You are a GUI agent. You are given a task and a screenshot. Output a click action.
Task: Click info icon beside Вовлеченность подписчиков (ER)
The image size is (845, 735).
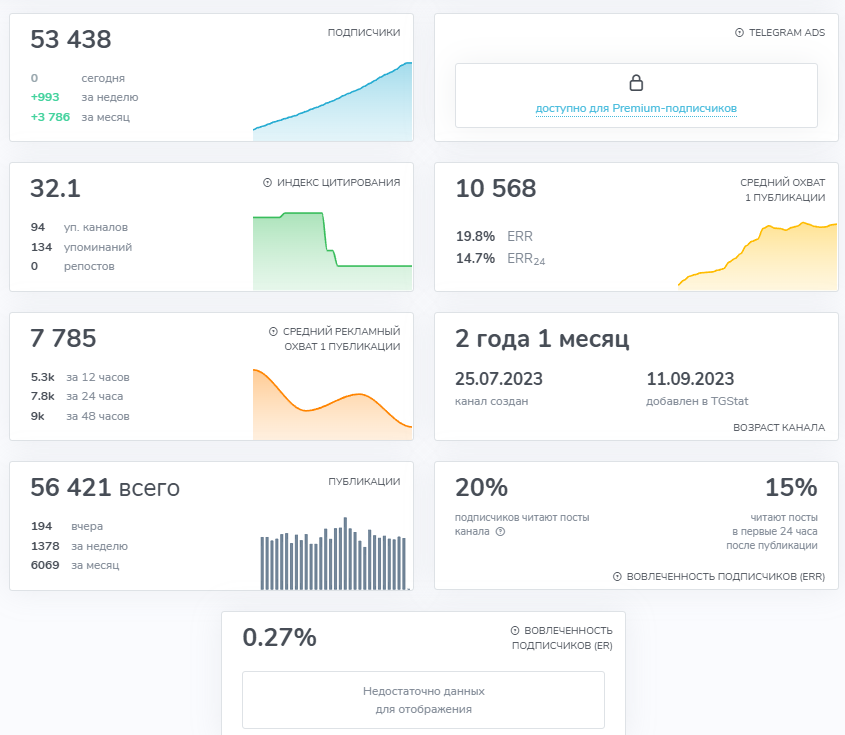tap(515, 631)
